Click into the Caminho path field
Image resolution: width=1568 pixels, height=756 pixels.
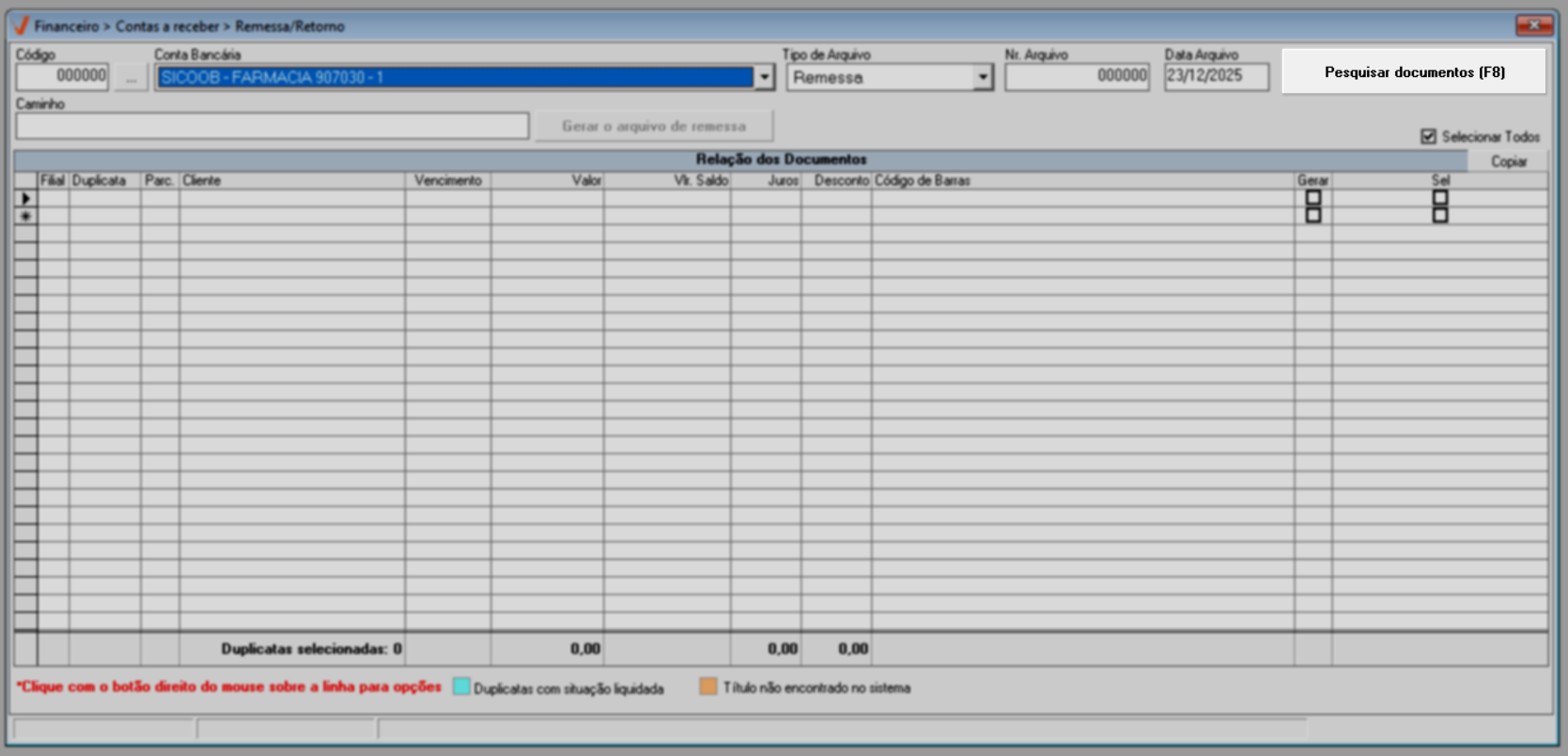[272, 126]
